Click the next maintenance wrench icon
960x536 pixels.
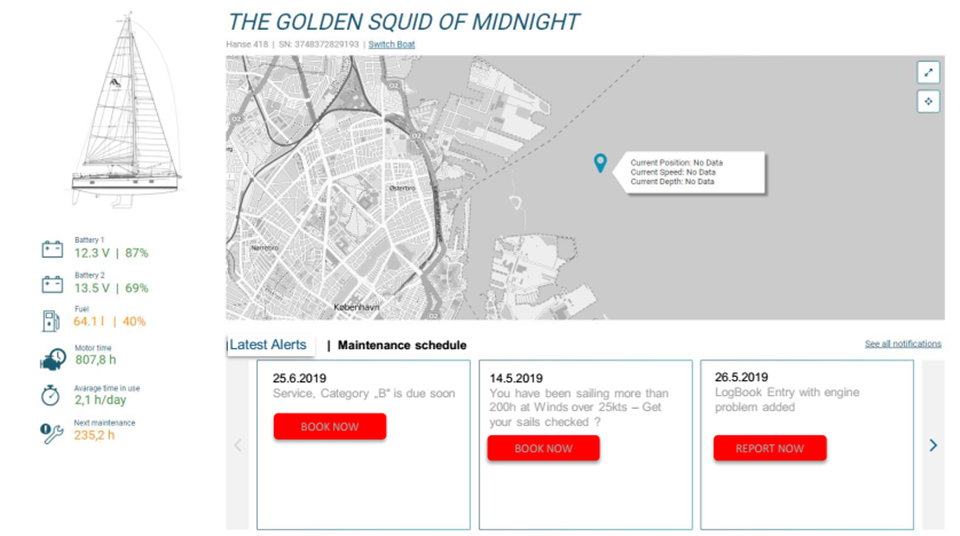(52, 432)
